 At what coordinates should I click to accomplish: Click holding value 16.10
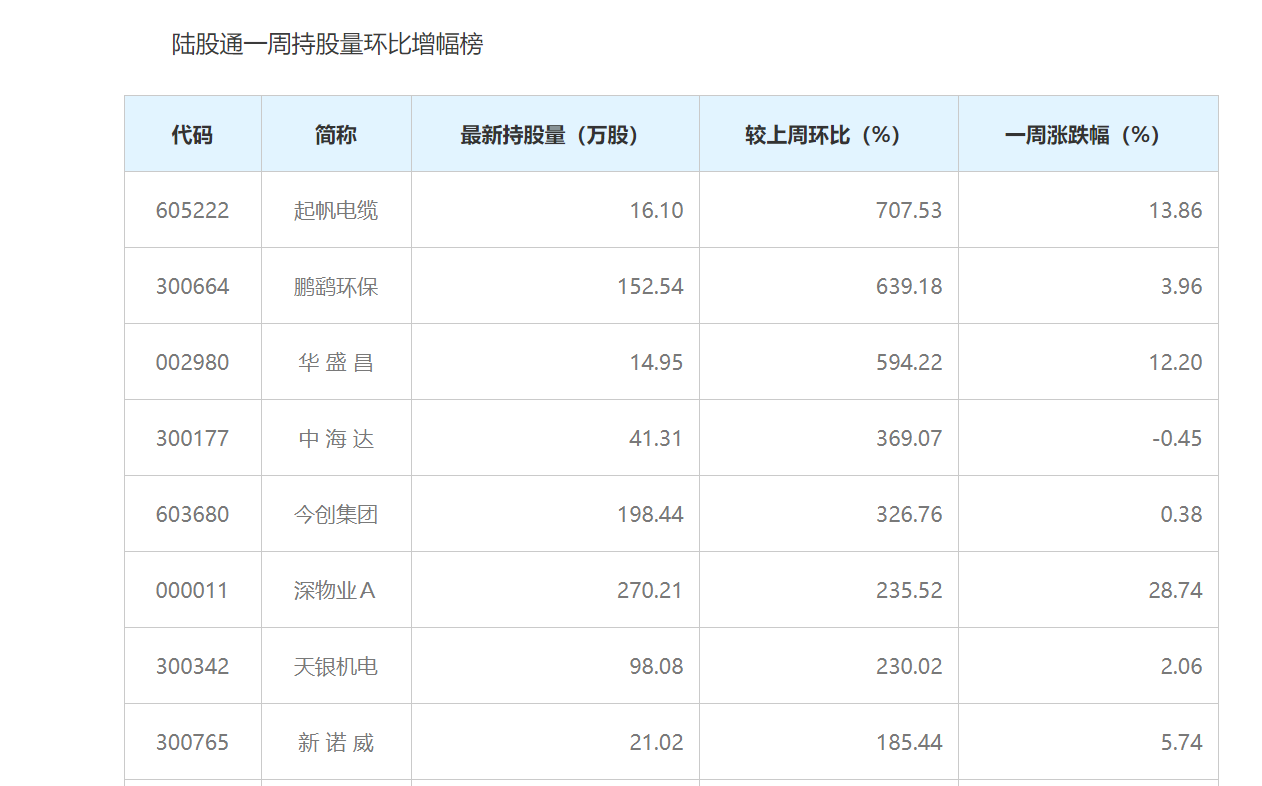click(x=657, y=211)
